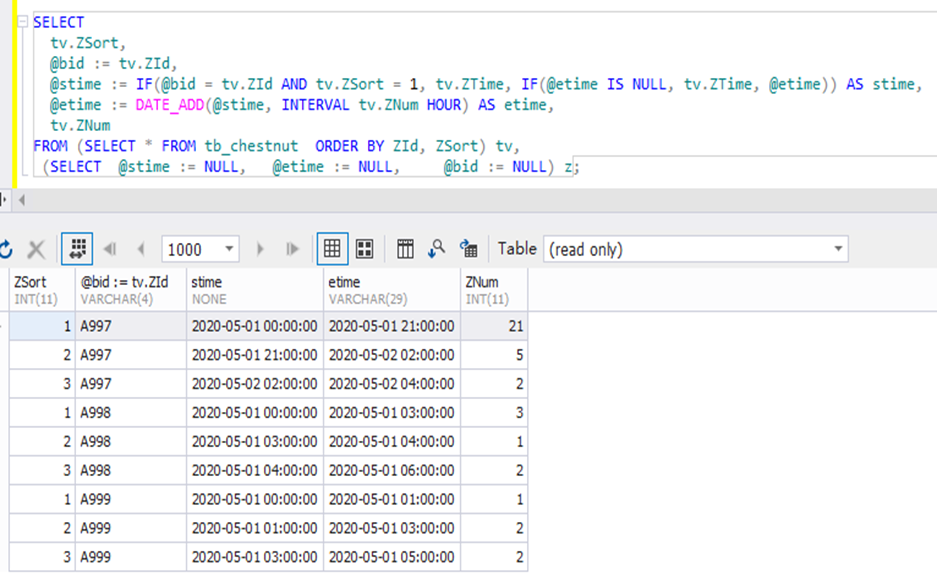The height and width of the screenshot is (587, 937).
Task: Click the export table data icon
Action: point(468,249)
